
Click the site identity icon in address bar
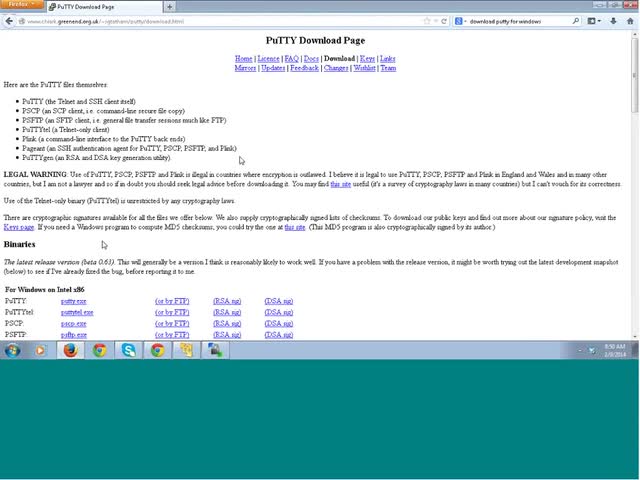22,21
